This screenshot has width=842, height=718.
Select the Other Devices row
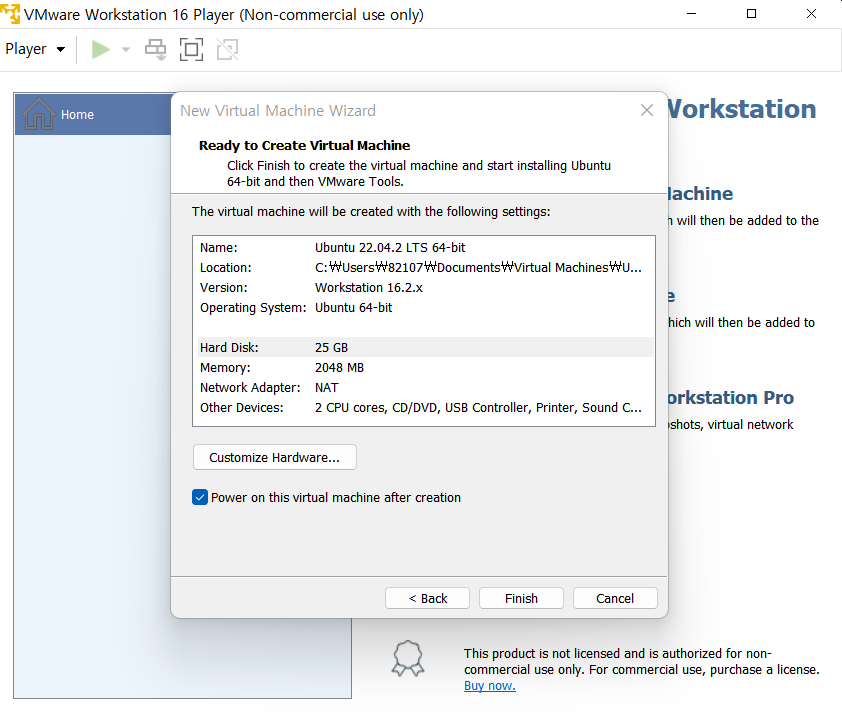point(425,408)
